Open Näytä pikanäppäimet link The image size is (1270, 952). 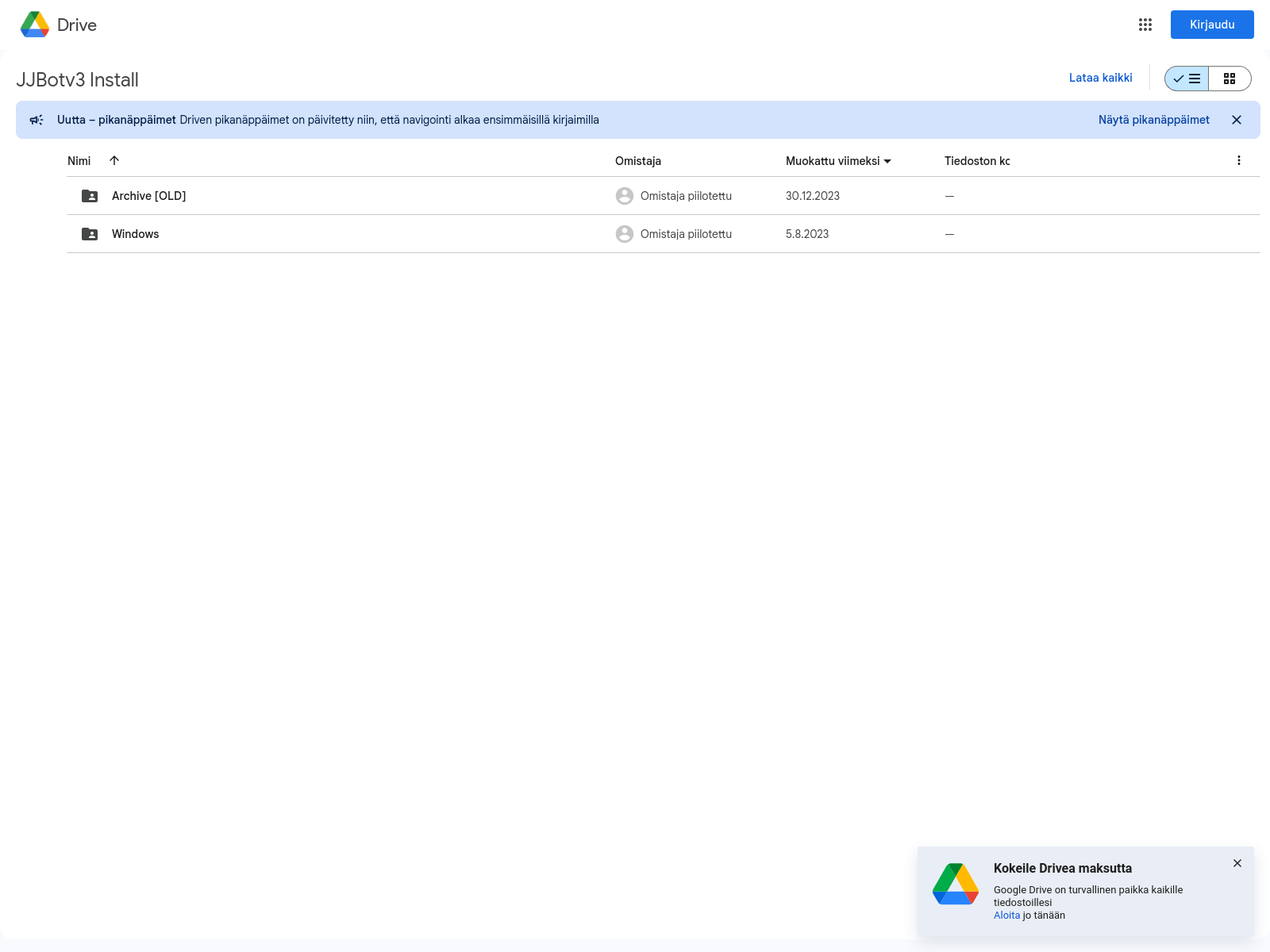(1153, 120)
